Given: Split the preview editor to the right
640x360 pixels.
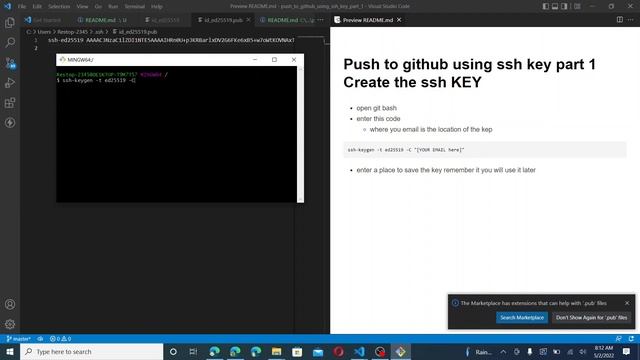Looking at the screenshot, I should pos(620,20).
